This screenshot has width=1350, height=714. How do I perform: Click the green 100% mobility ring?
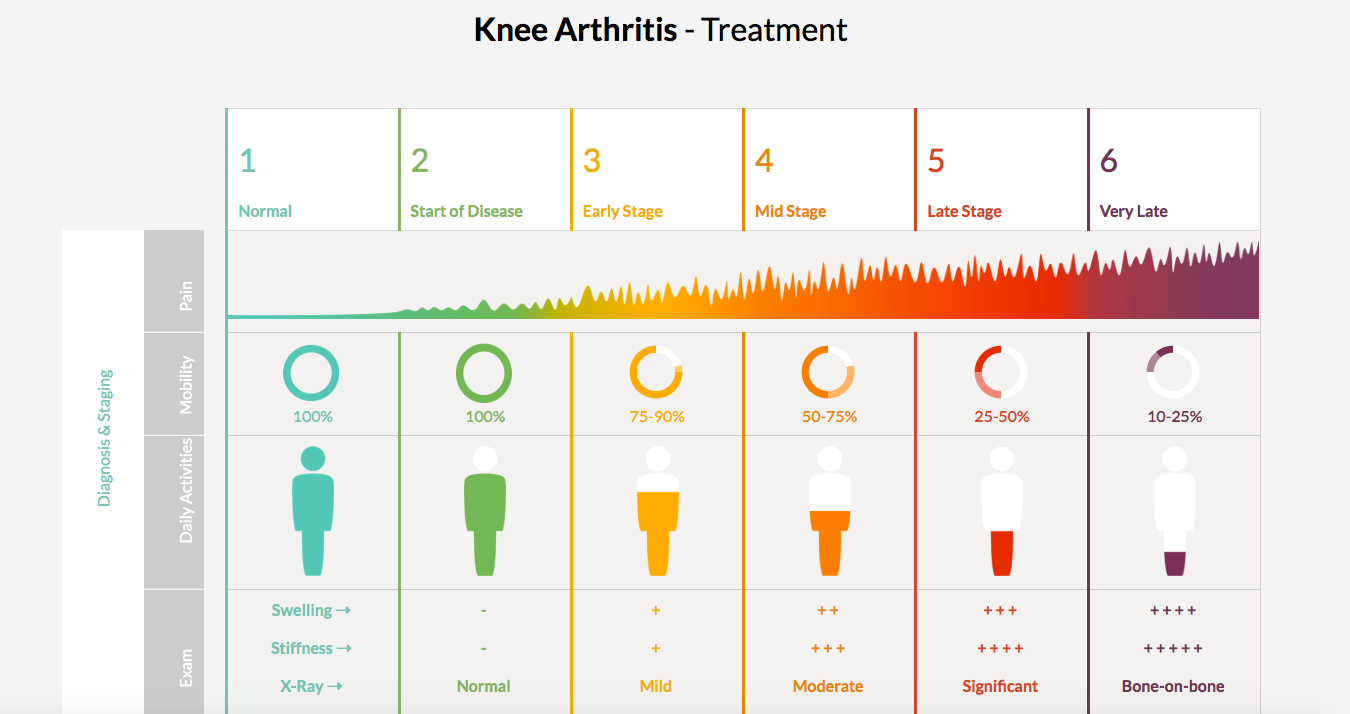point(484,373)
